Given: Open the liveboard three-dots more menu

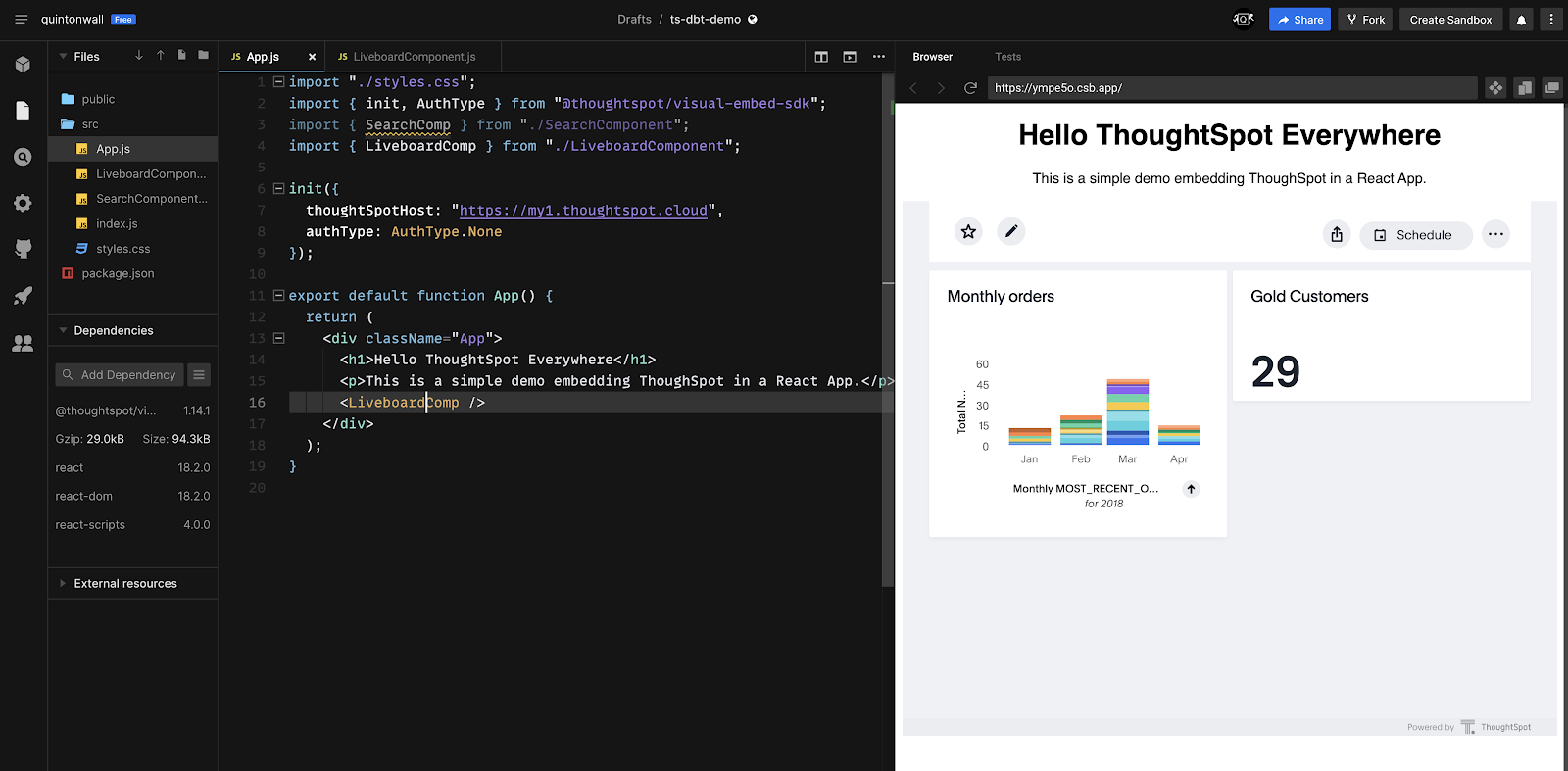Looking at the screenshot, I should 1495,235.
